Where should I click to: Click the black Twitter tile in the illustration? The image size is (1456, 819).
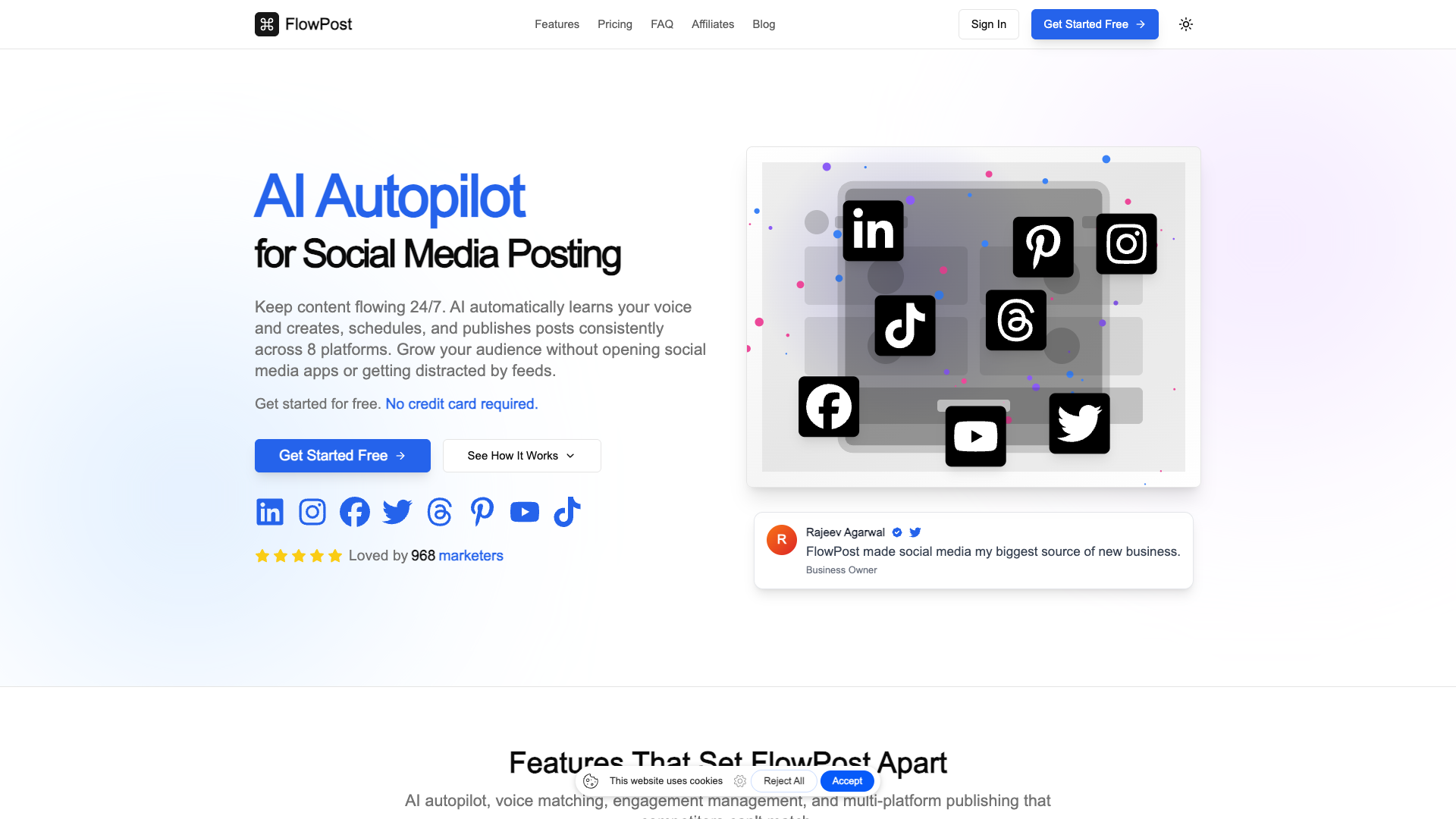[x=1080, y=423]
